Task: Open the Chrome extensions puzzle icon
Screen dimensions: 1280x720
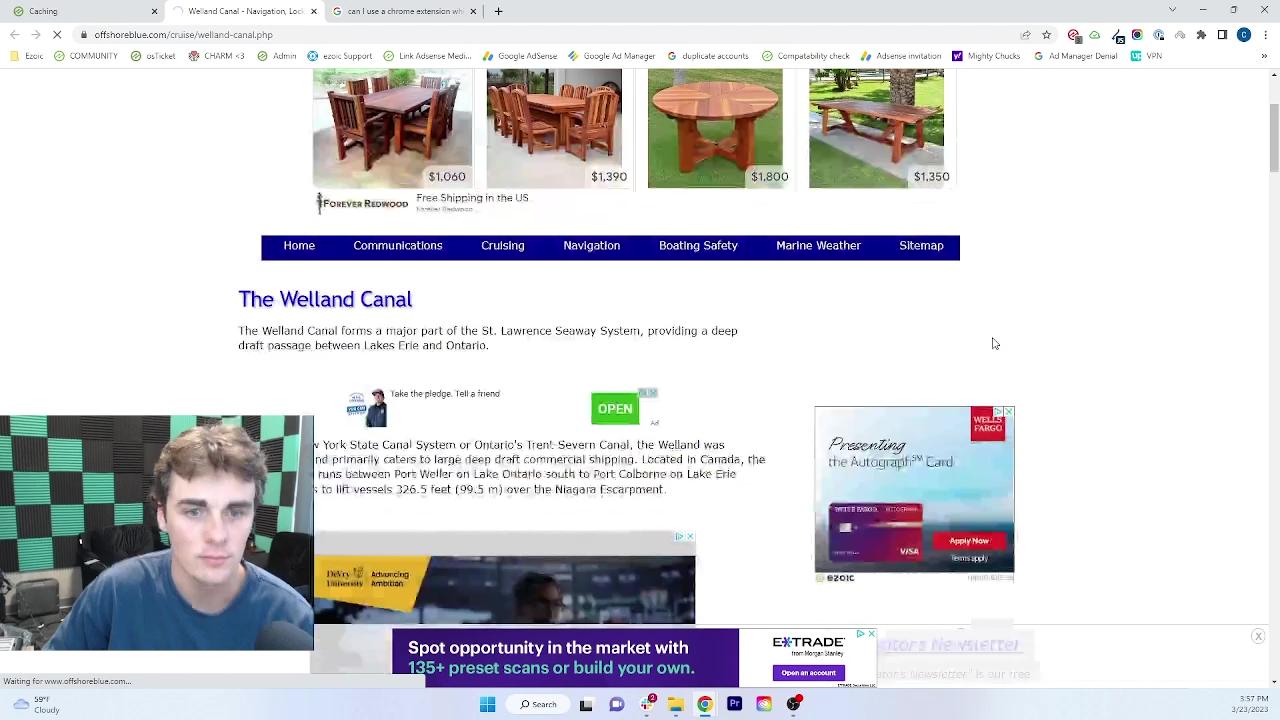Action: pyautogui.click(x=1201, y=35)
